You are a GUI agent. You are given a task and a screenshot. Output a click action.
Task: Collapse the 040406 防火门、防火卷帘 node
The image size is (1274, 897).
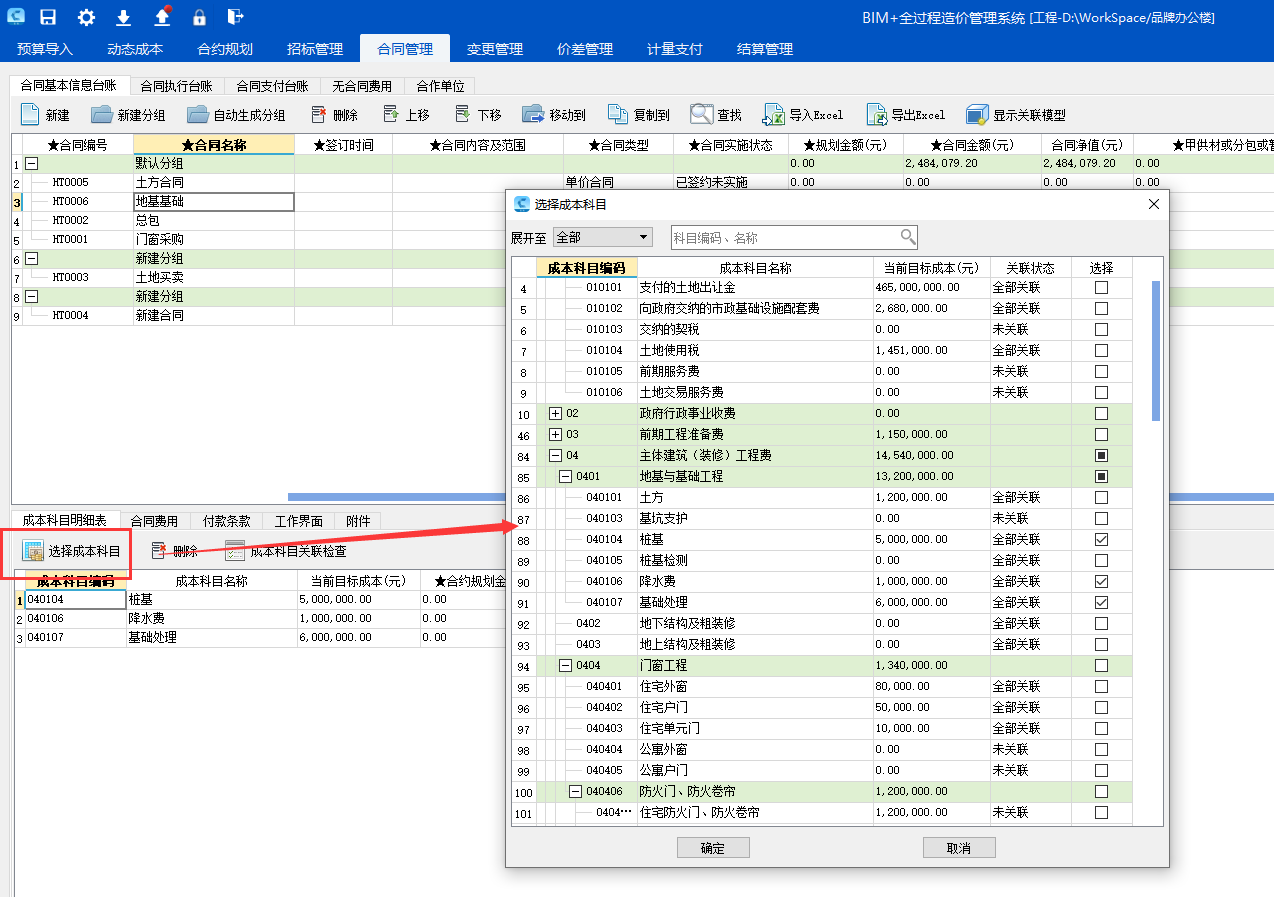[575, 791]
